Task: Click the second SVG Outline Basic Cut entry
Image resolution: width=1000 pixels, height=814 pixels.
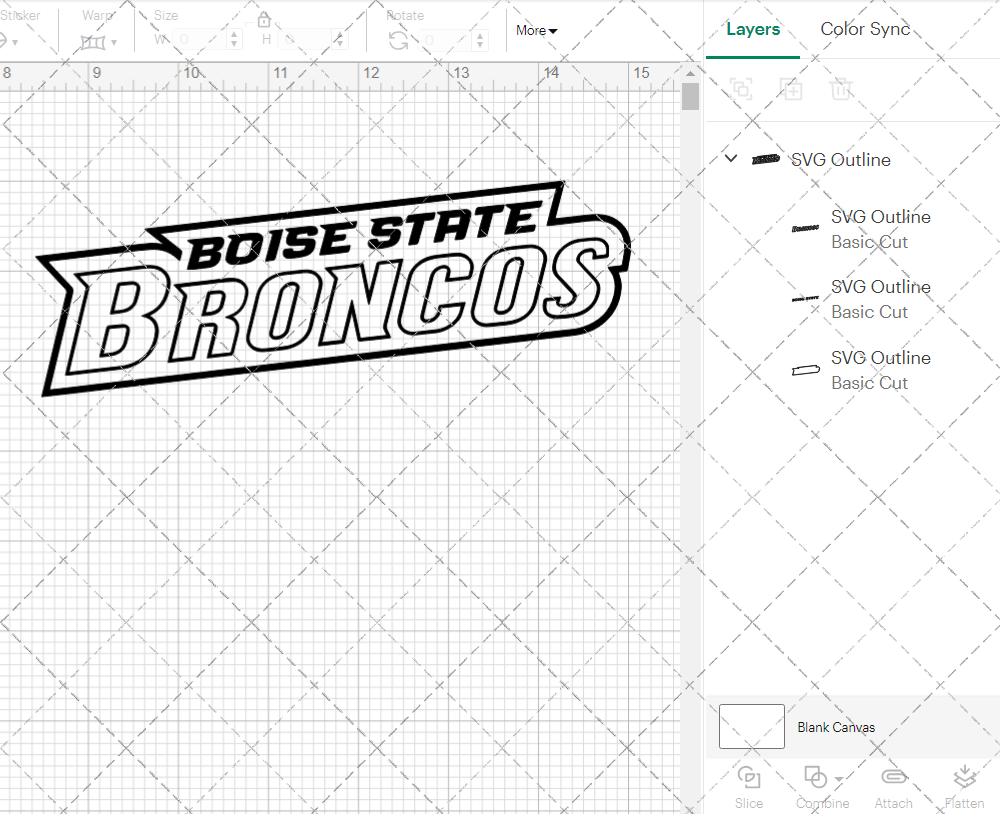Action: tap(881, 287)
